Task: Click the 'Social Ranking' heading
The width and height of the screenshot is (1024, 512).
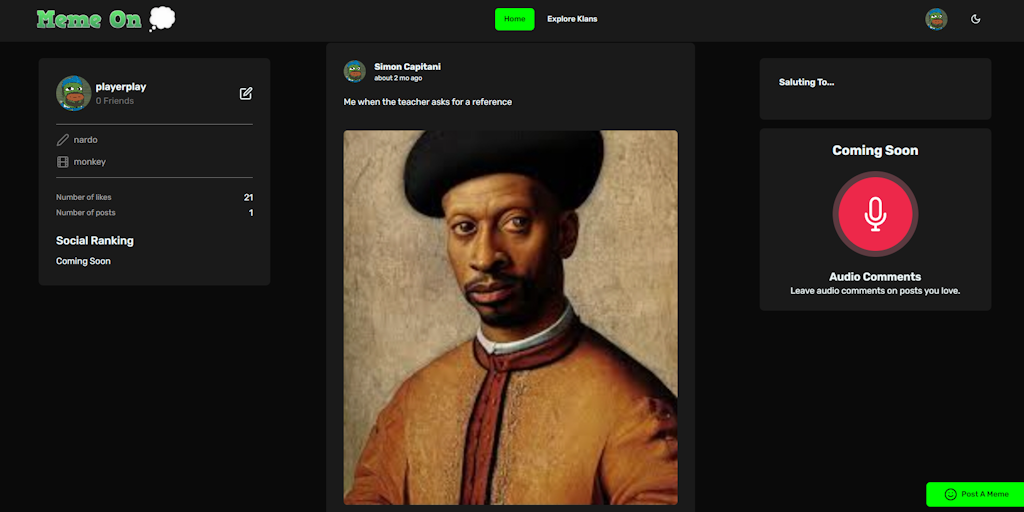Action: 95,240
